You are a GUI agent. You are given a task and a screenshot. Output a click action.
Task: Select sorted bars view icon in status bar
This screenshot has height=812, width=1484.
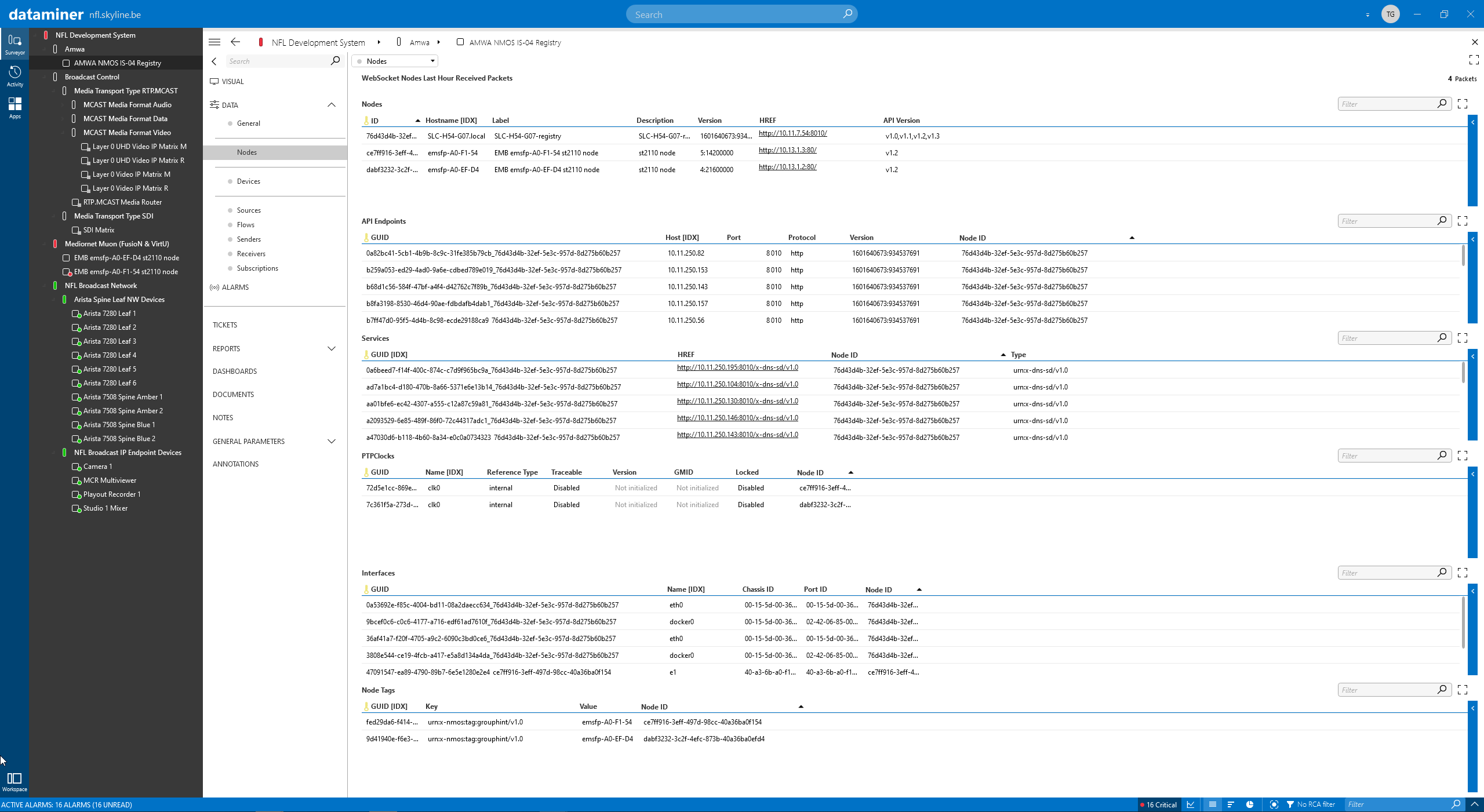tap(1231, 804)
